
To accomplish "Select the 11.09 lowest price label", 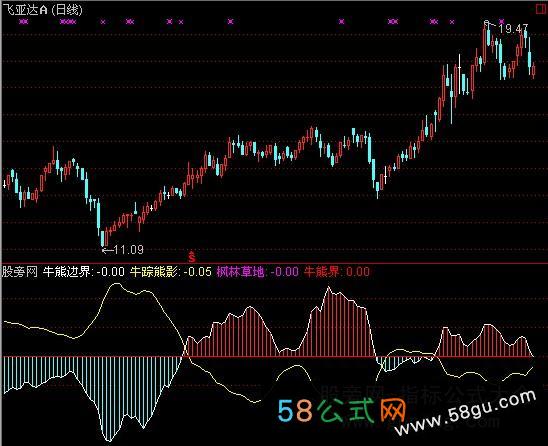I will click(x=128, y=250).
